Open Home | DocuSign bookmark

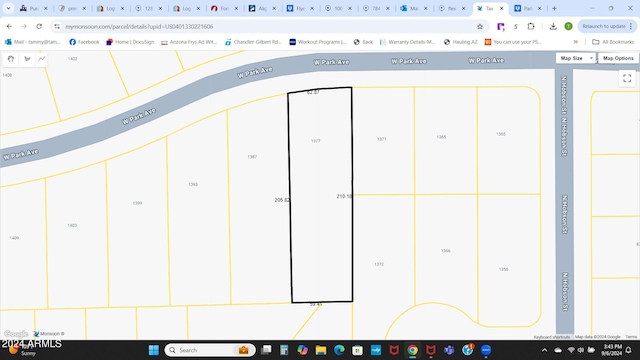(x=130, y=42)
